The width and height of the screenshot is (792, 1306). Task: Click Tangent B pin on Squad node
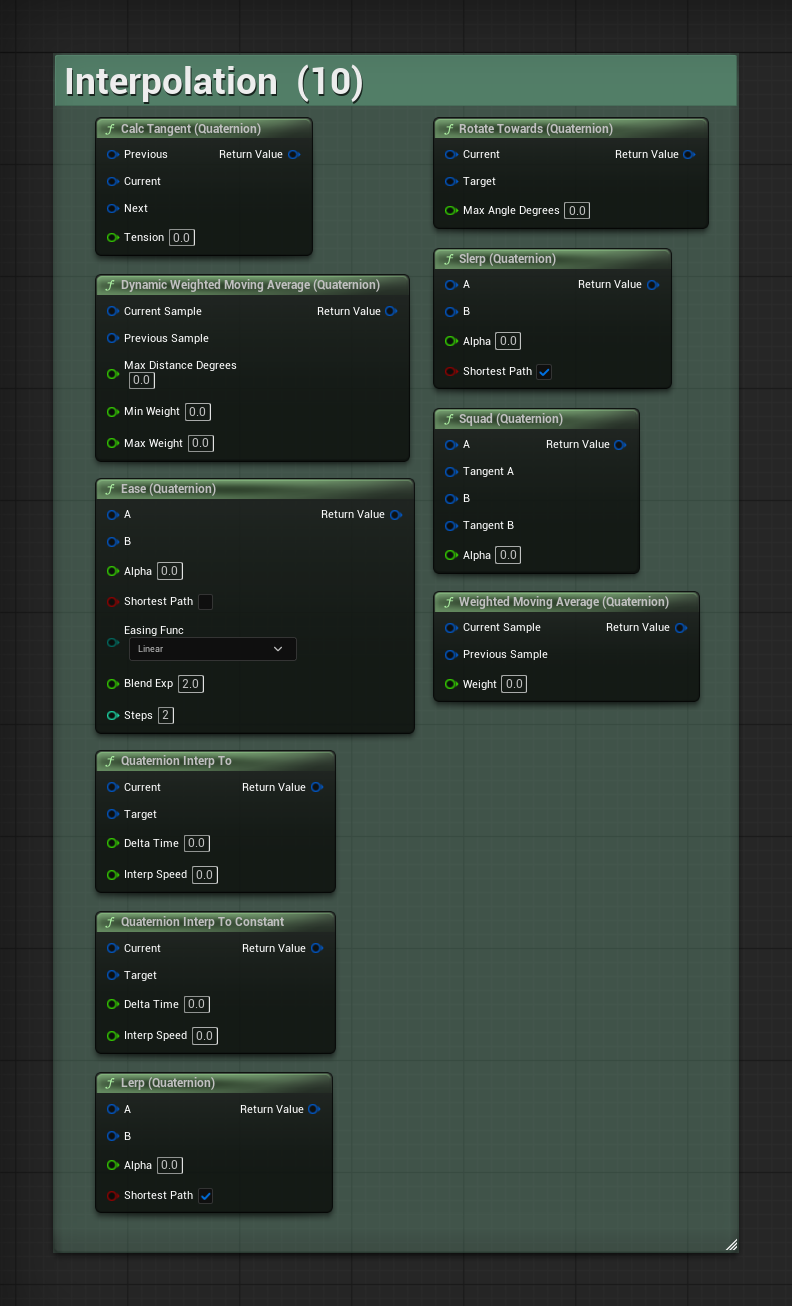click(452, 525)
